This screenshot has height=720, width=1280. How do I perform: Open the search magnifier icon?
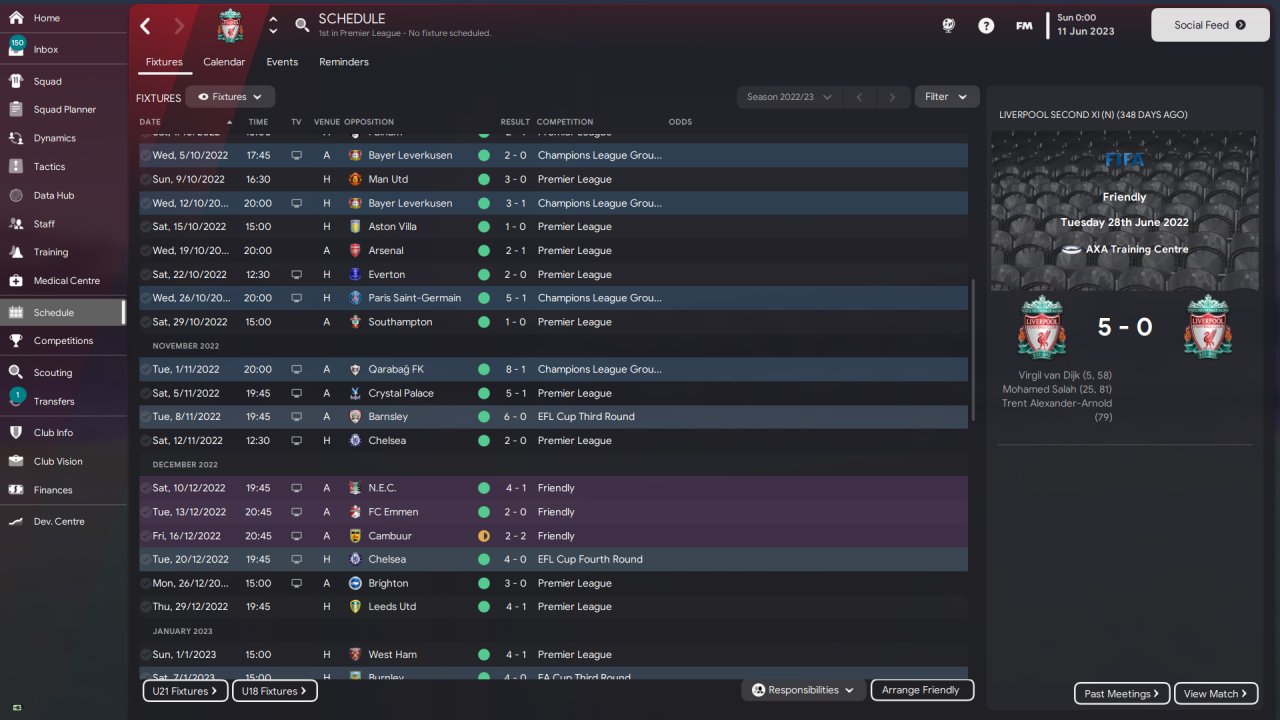point(302,25)
